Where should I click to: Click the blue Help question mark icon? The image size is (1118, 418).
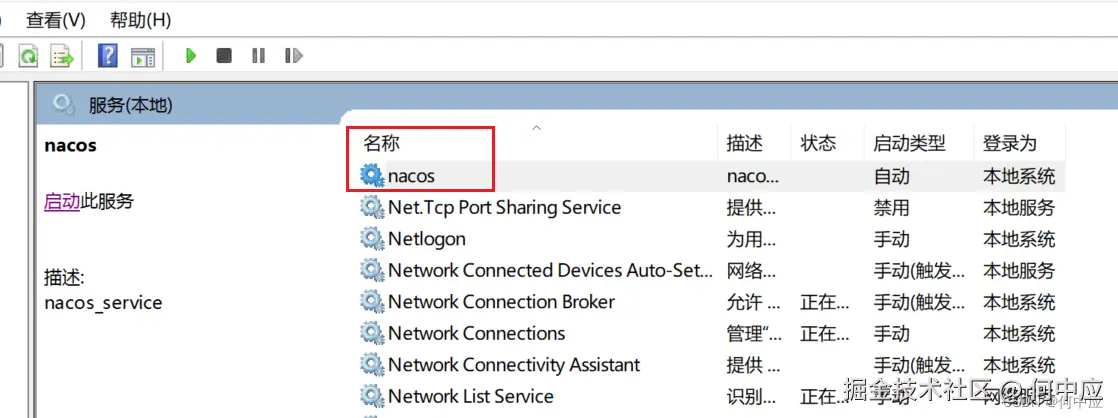click(108, 56)
